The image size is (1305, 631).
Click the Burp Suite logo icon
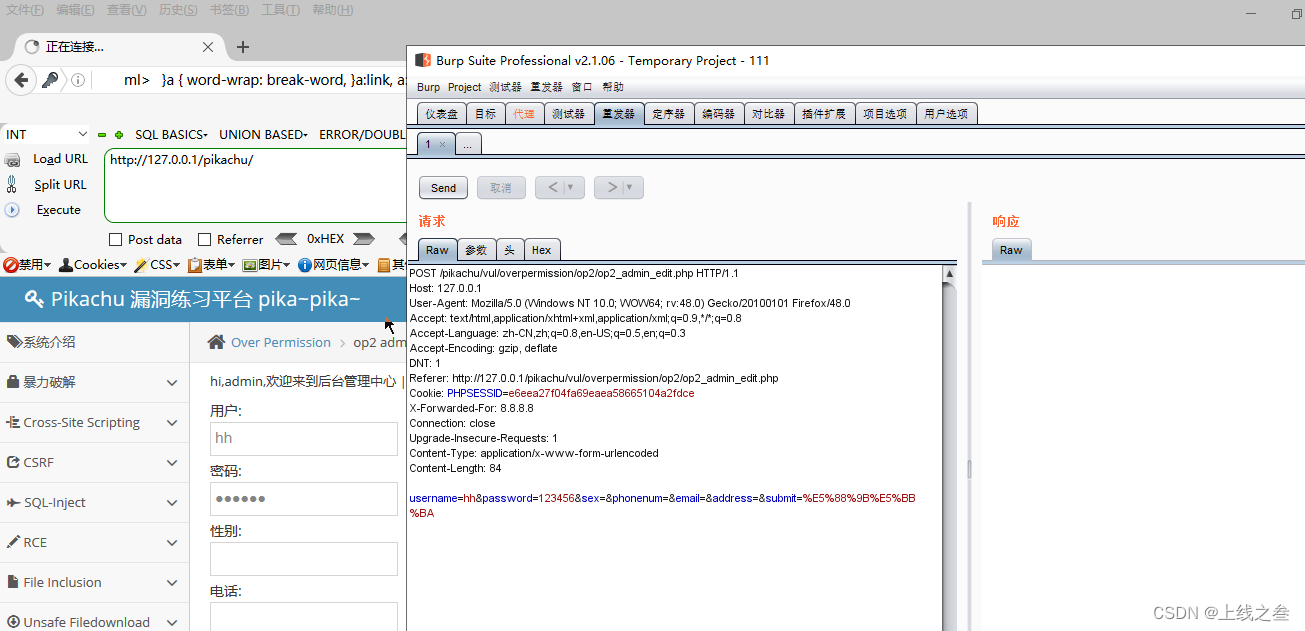423,60
